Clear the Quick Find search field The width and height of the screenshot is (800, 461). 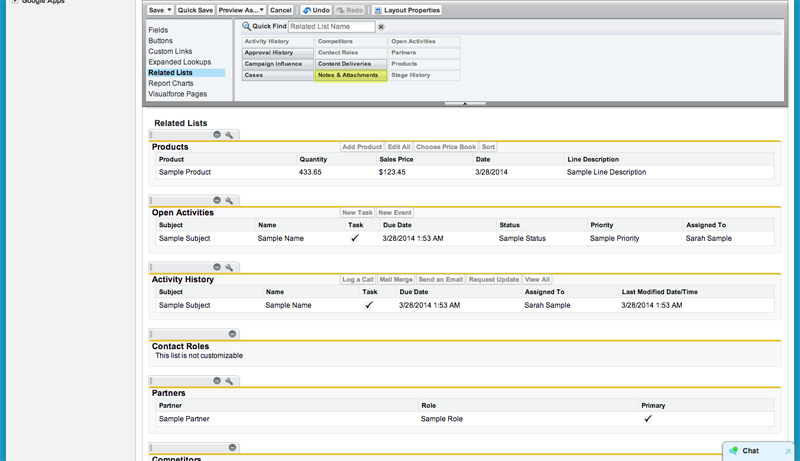click(381, 27)
